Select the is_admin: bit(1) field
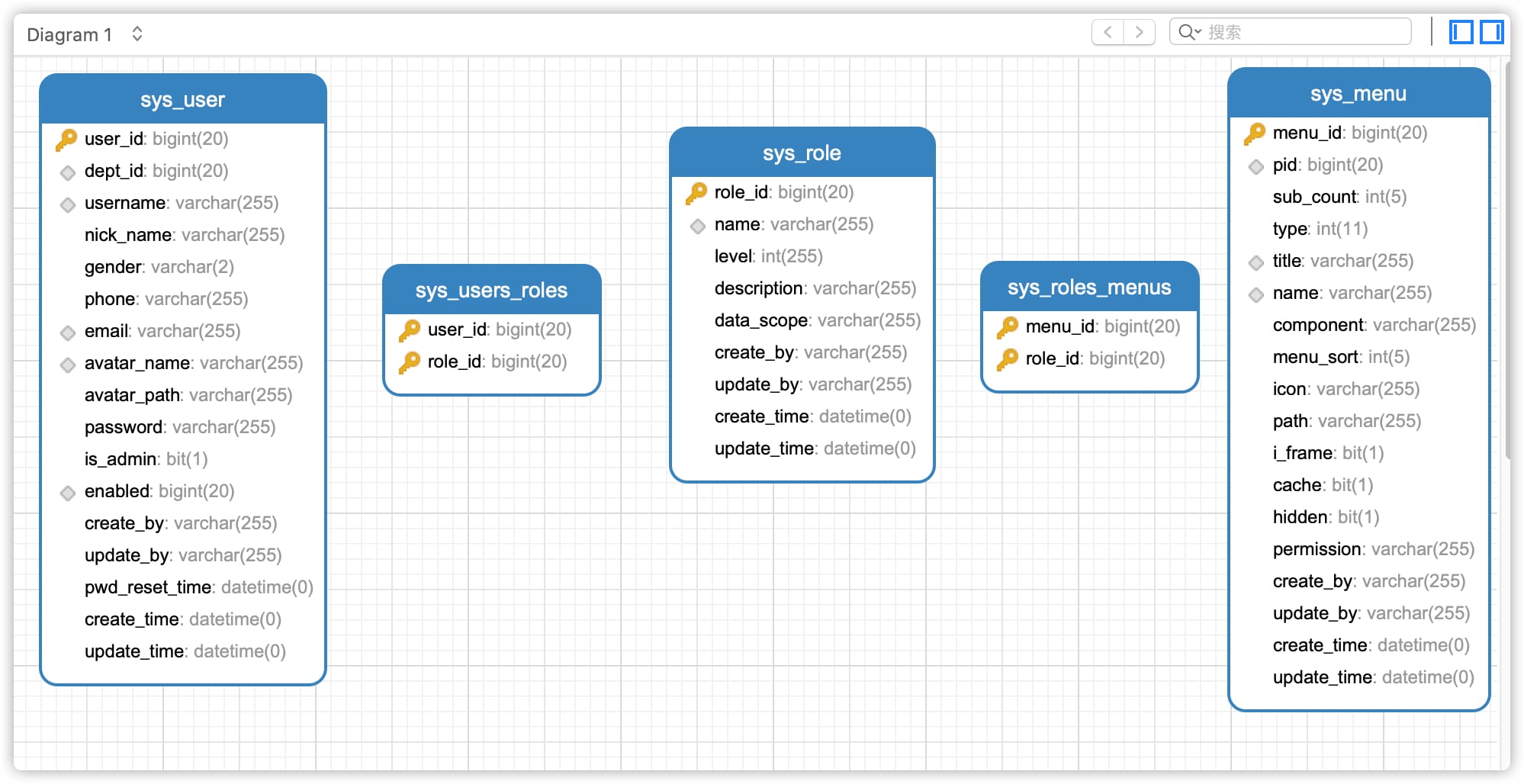The width and height of the screenshot is (1524, 784). (146, 459)
